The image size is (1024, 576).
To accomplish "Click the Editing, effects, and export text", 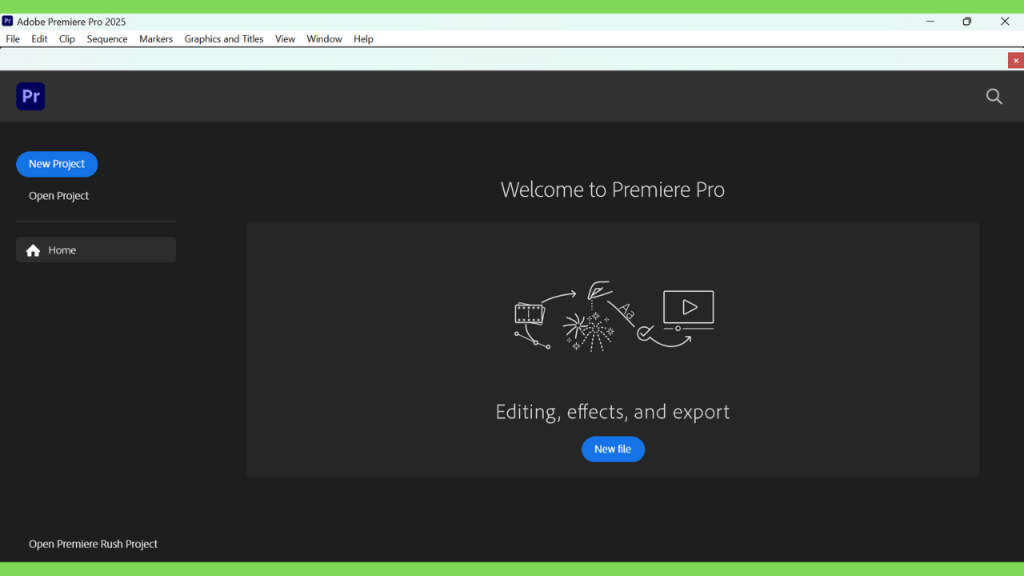I will (x=613, y=412).
